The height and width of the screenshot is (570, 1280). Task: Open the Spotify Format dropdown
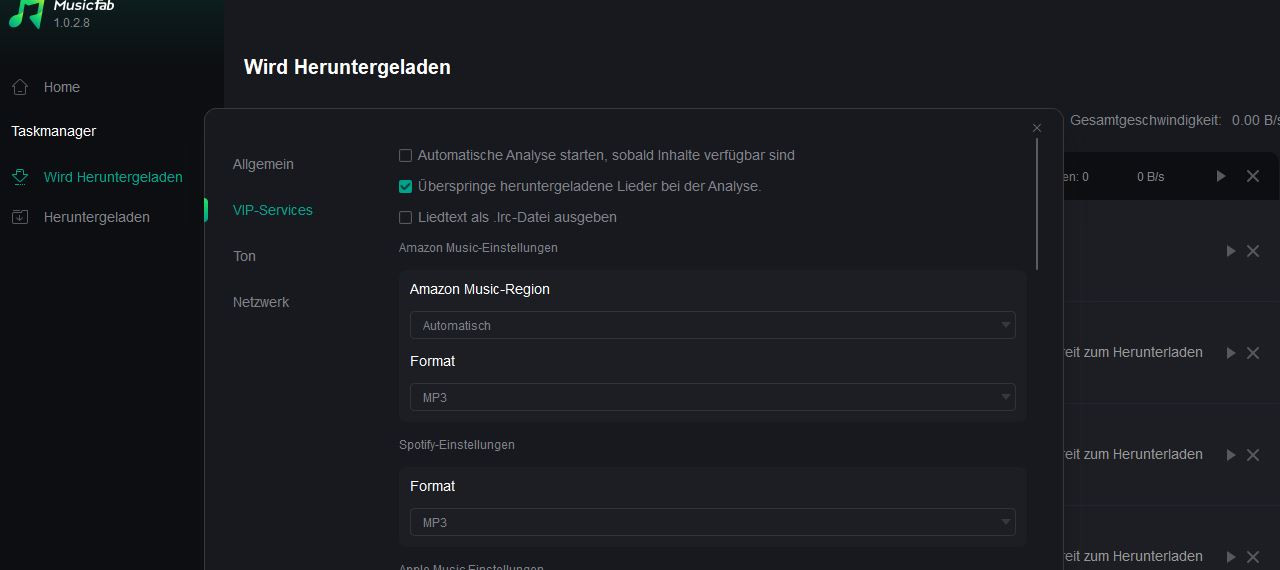[x=712, y=522]
